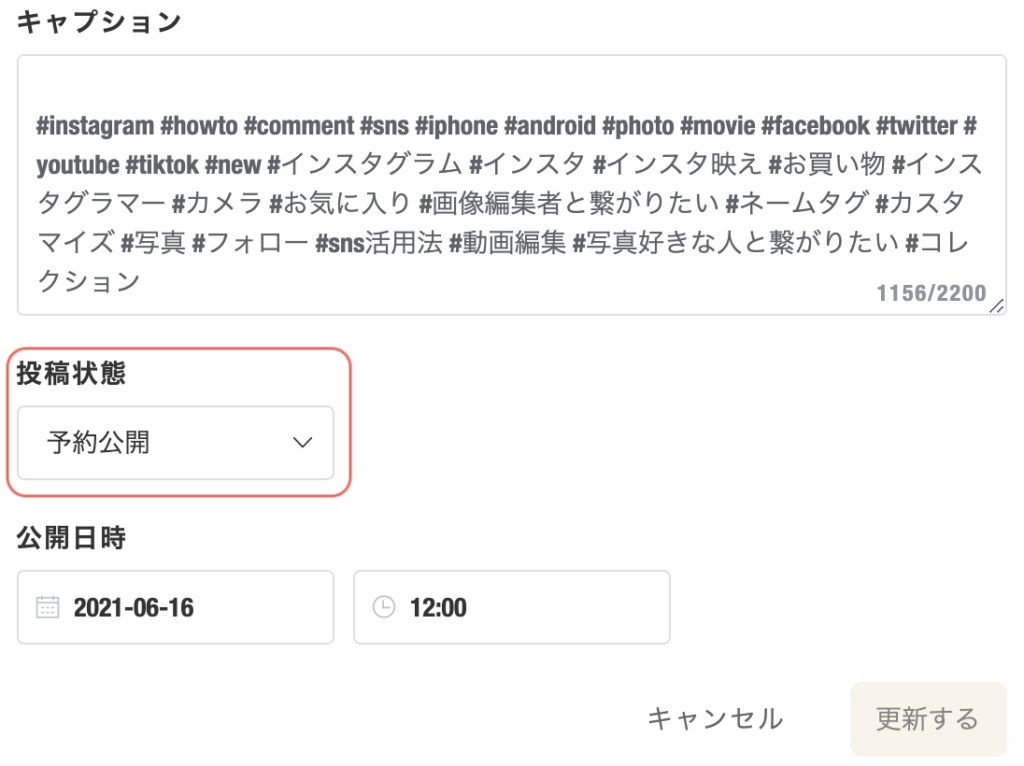This screenshot has height=766, width=1024.
Task: Focus the empty top line of caption textarea
Action: [511, 88]
